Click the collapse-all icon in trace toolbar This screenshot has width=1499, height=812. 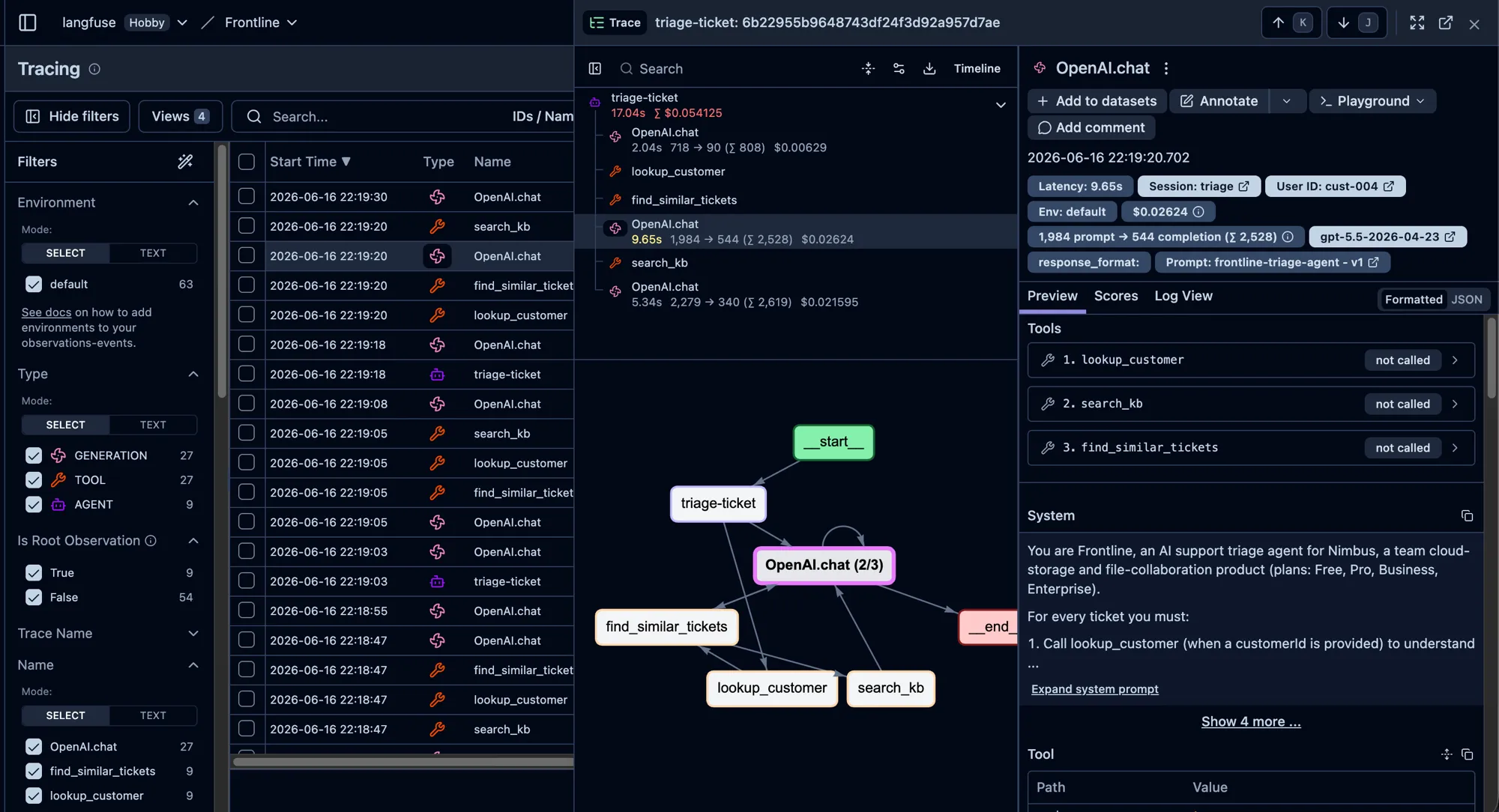869,68
